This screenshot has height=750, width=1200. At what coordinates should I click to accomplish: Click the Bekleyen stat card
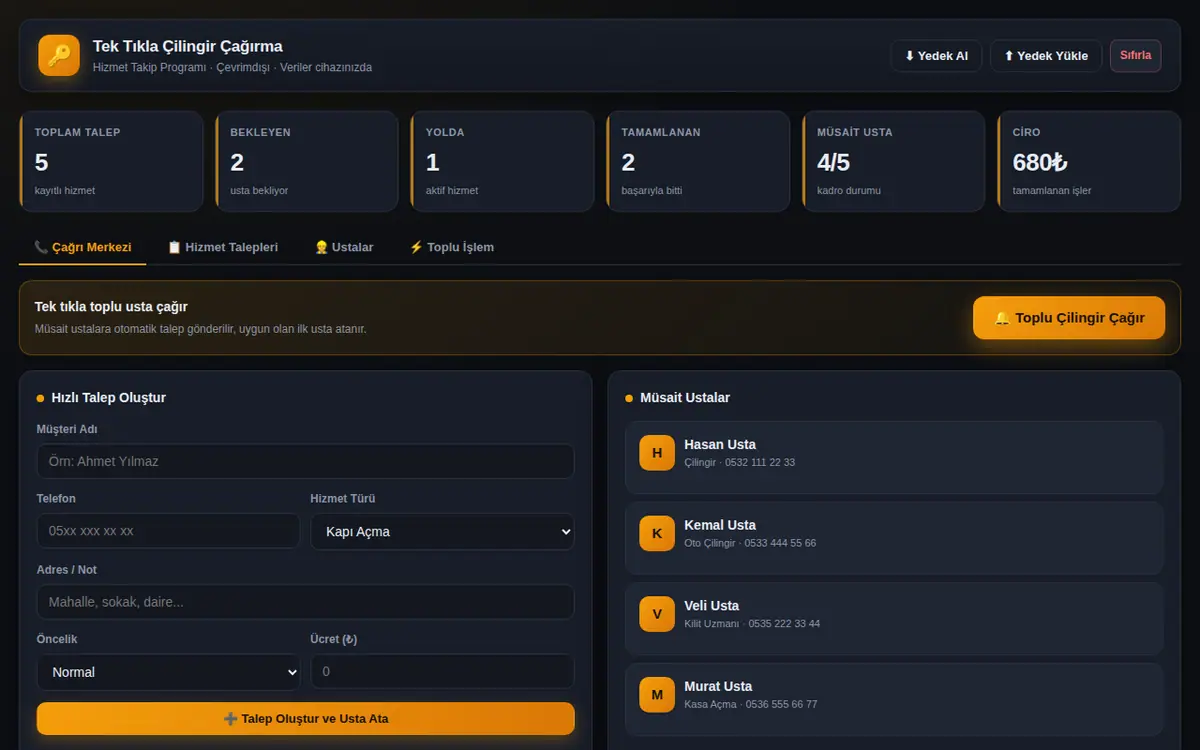tap(307, 161)
